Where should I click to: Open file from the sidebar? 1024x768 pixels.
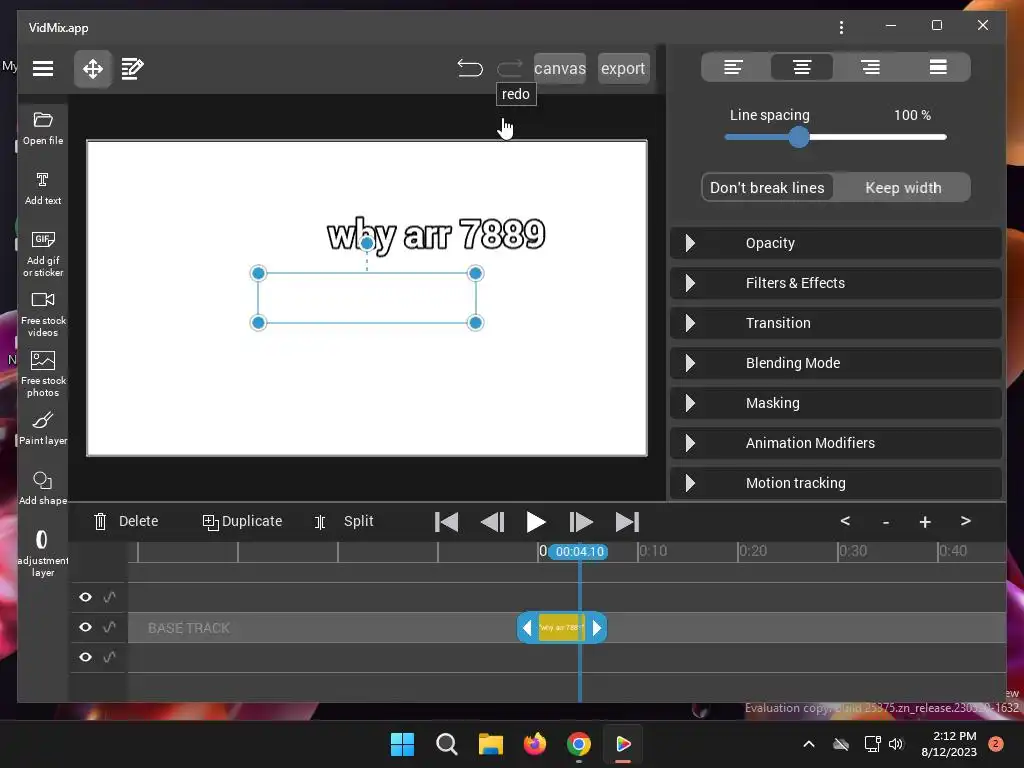tap(43, 129)
